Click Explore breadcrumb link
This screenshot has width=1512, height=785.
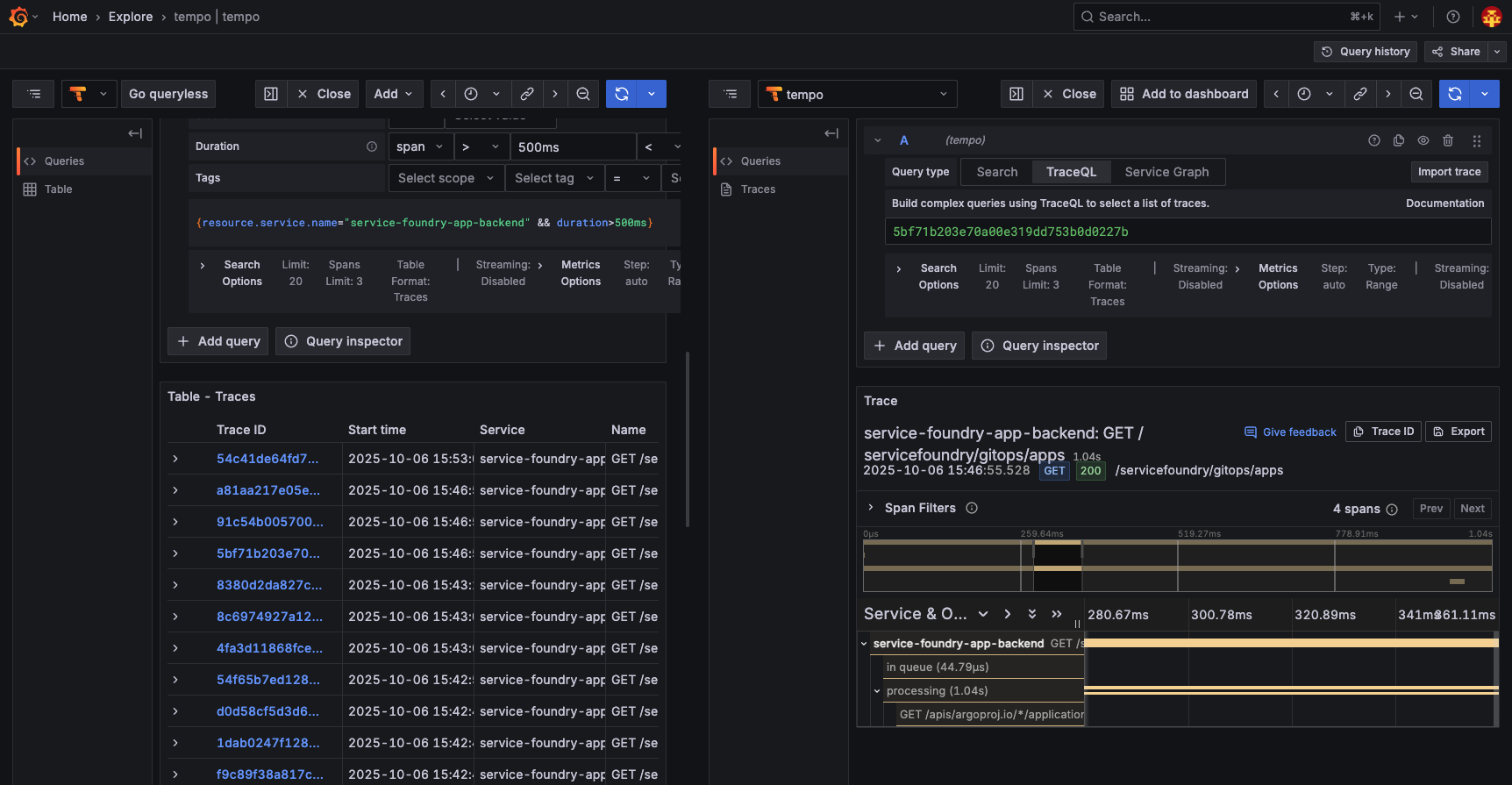[131, 17]
